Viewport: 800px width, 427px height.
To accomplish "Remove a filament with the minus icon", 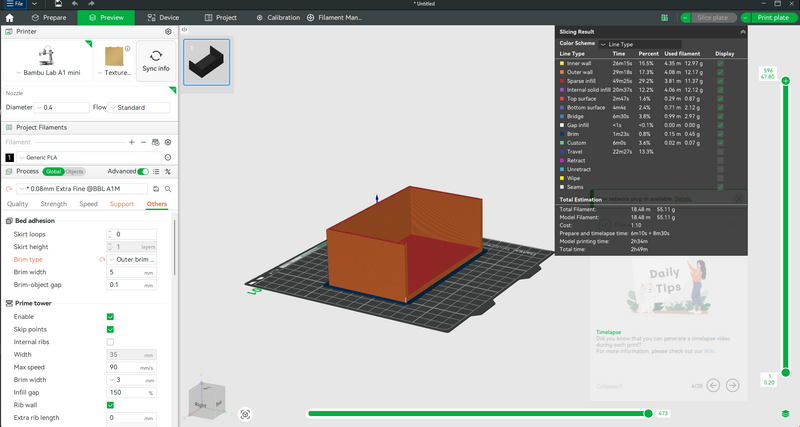I will click(x=143, y=142).
